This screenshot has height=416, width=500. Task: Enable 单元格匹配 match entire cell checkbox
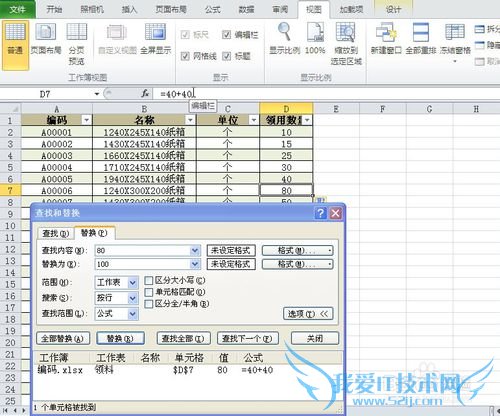pos(149,292)
